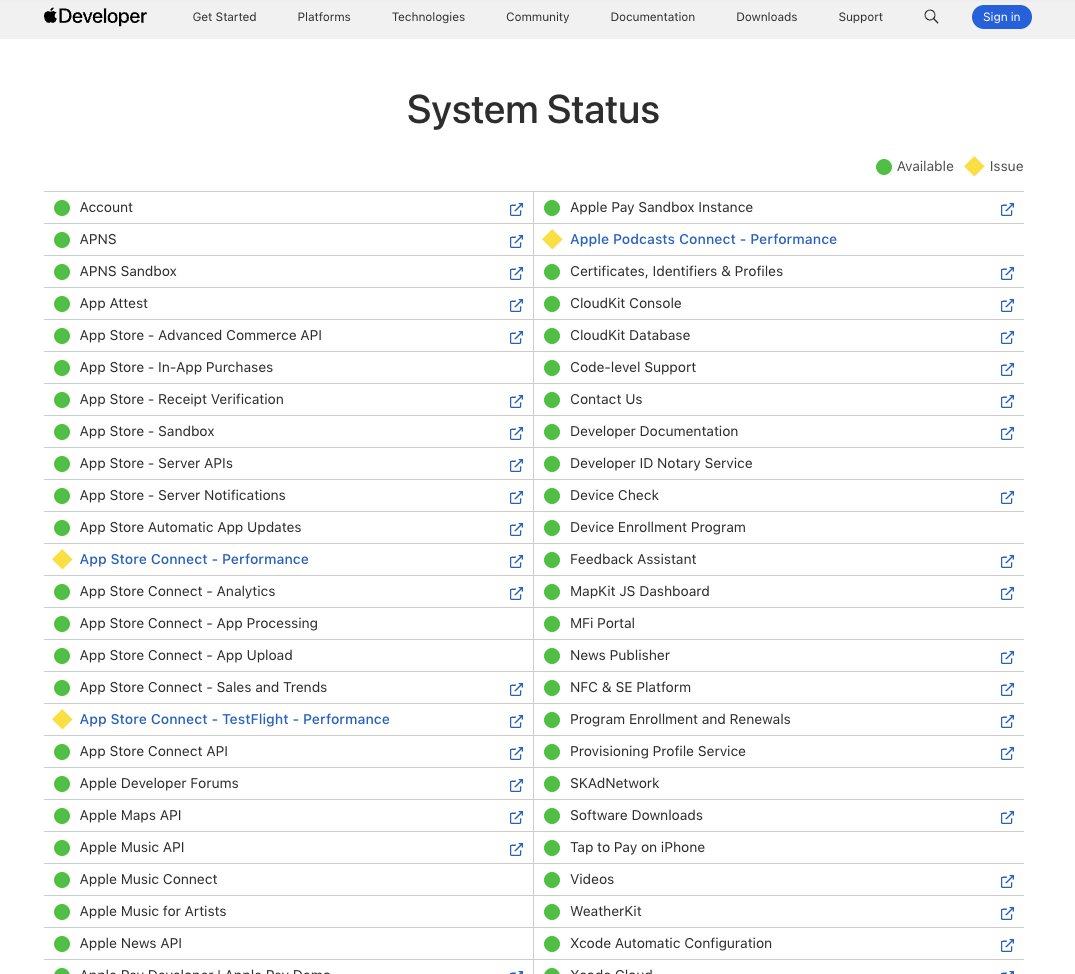The image size is (1075, 974).
Task: Click the 'Issue' legend label
Action: 1006,167
